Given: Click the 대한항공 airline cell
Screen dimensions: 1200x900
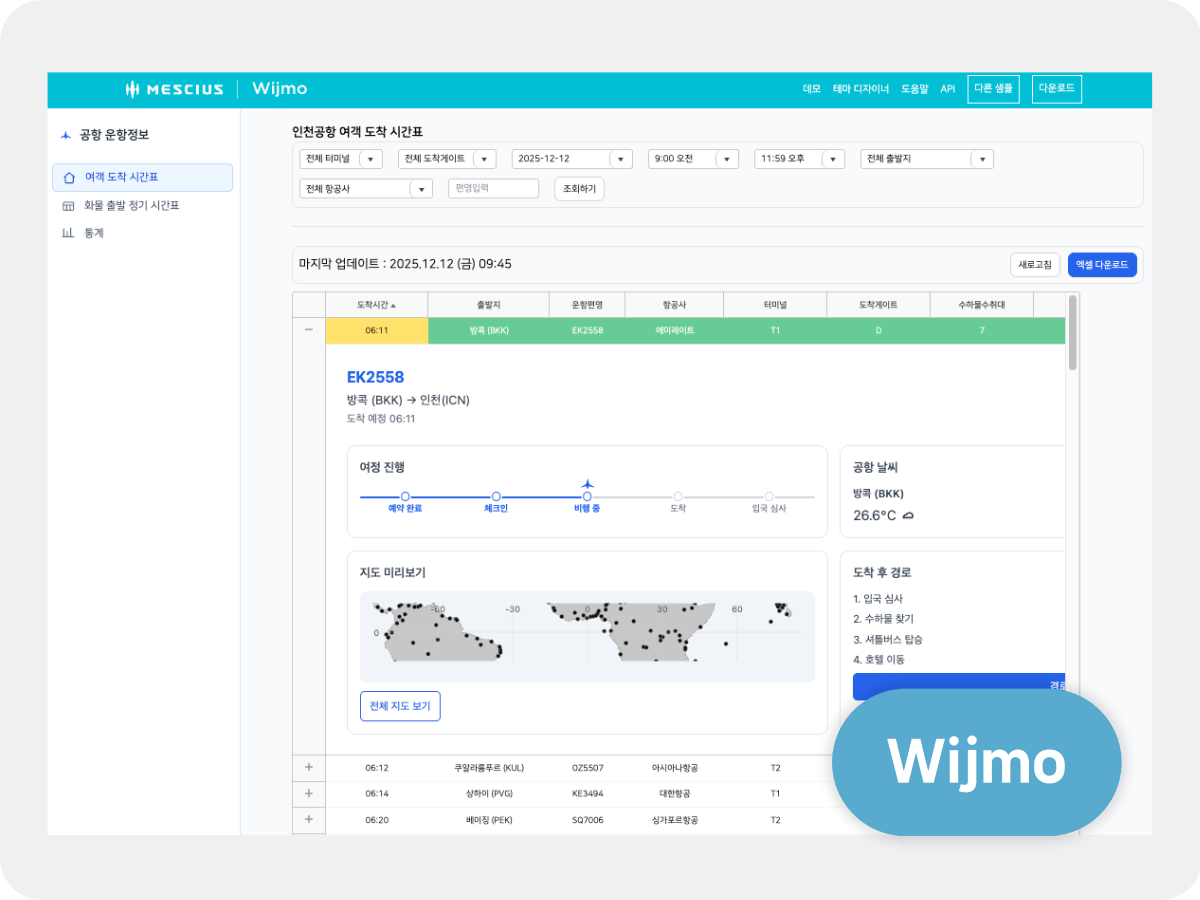Looking at the screenshot, I should click(x=675, y=793).
